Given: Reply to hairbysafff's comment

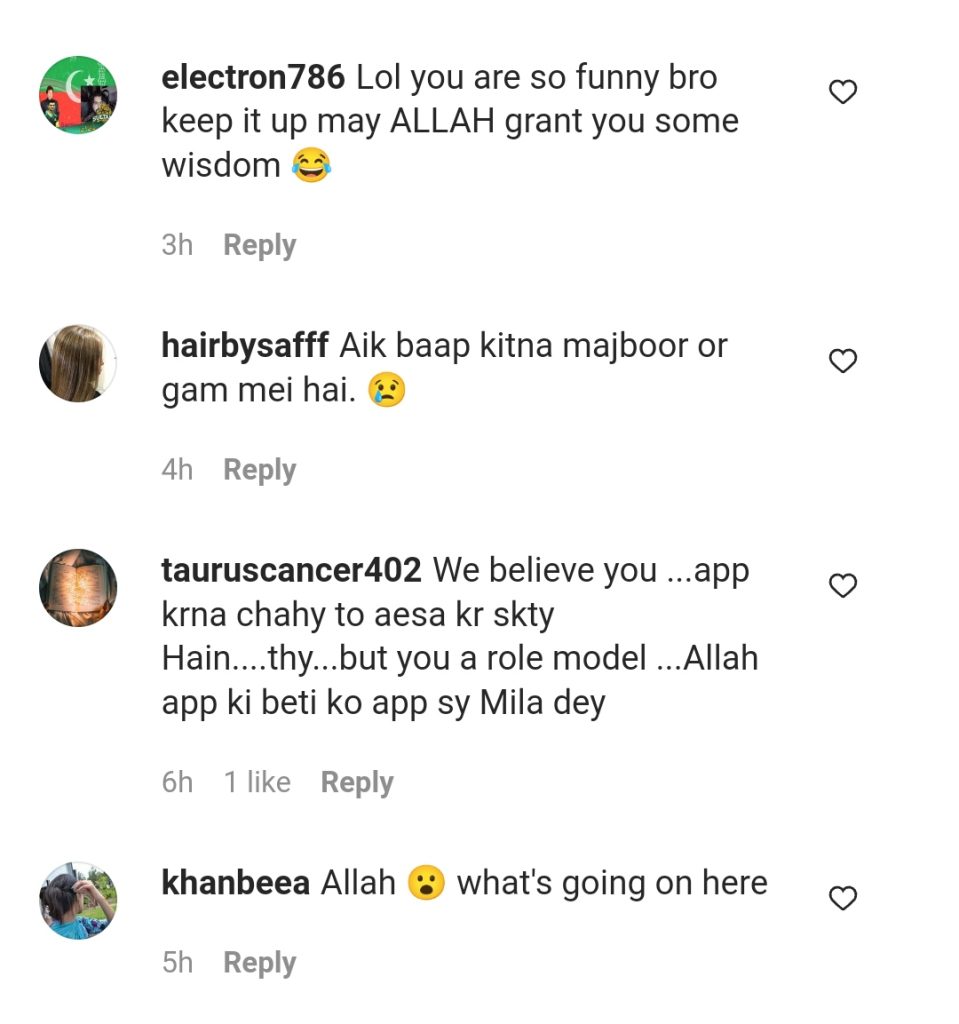Looking at the screenshot, I should (259, 470).
